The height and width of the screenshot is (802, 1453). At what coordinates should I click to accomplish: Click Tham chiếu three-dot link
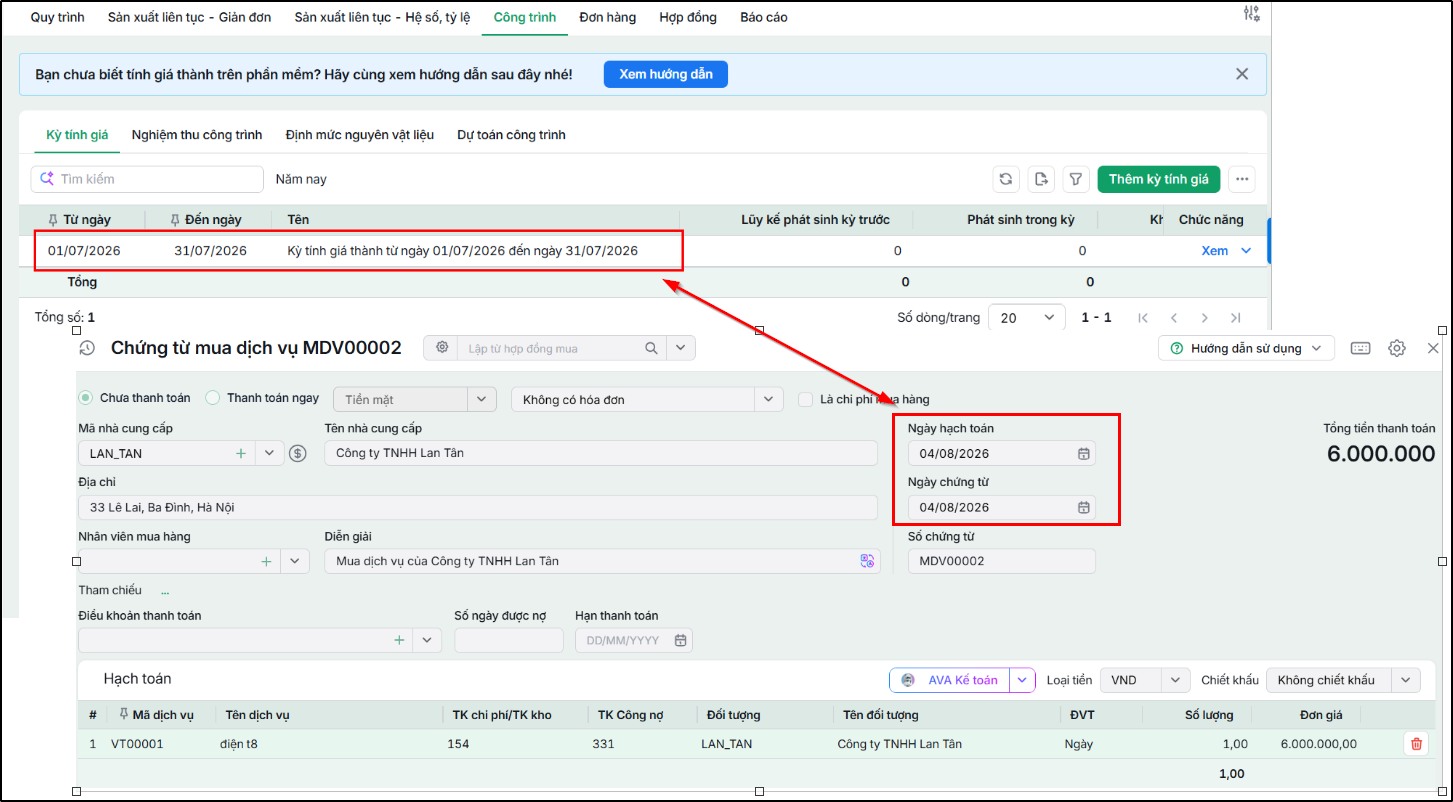pyautogui.click(x=165, y=590)
